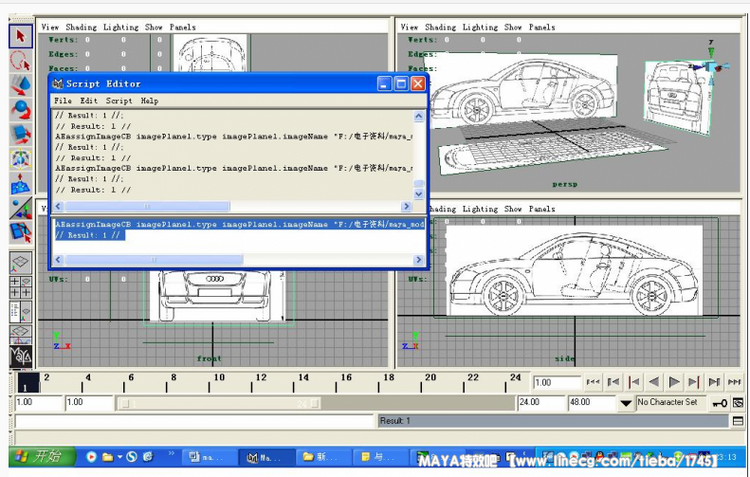The width and height of the screenshot is (750, 477).
Task: Step forward one frame
Action: click(x=714, y=382)
